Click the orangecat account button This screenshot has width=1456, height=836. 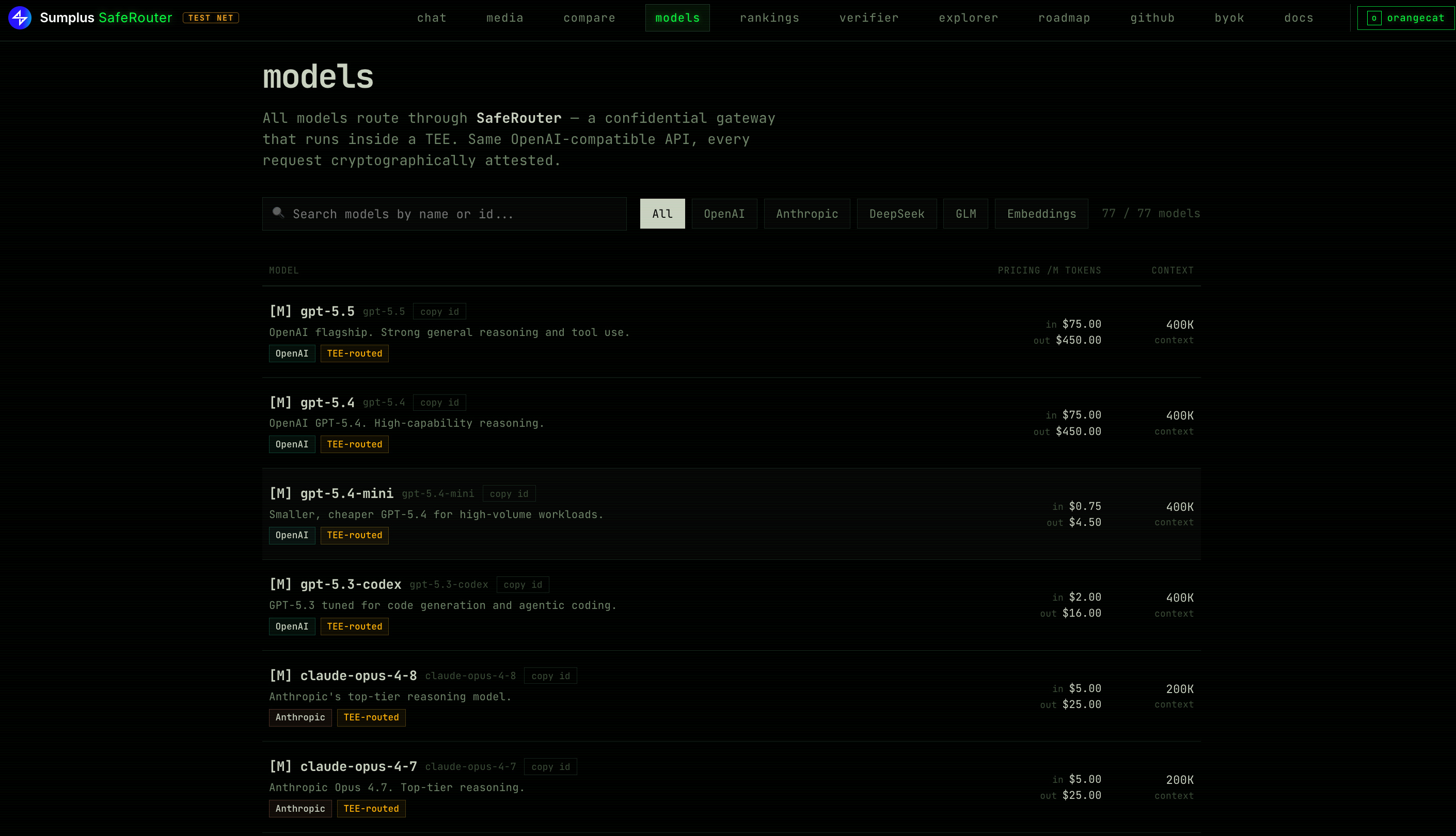[1405, 18]
